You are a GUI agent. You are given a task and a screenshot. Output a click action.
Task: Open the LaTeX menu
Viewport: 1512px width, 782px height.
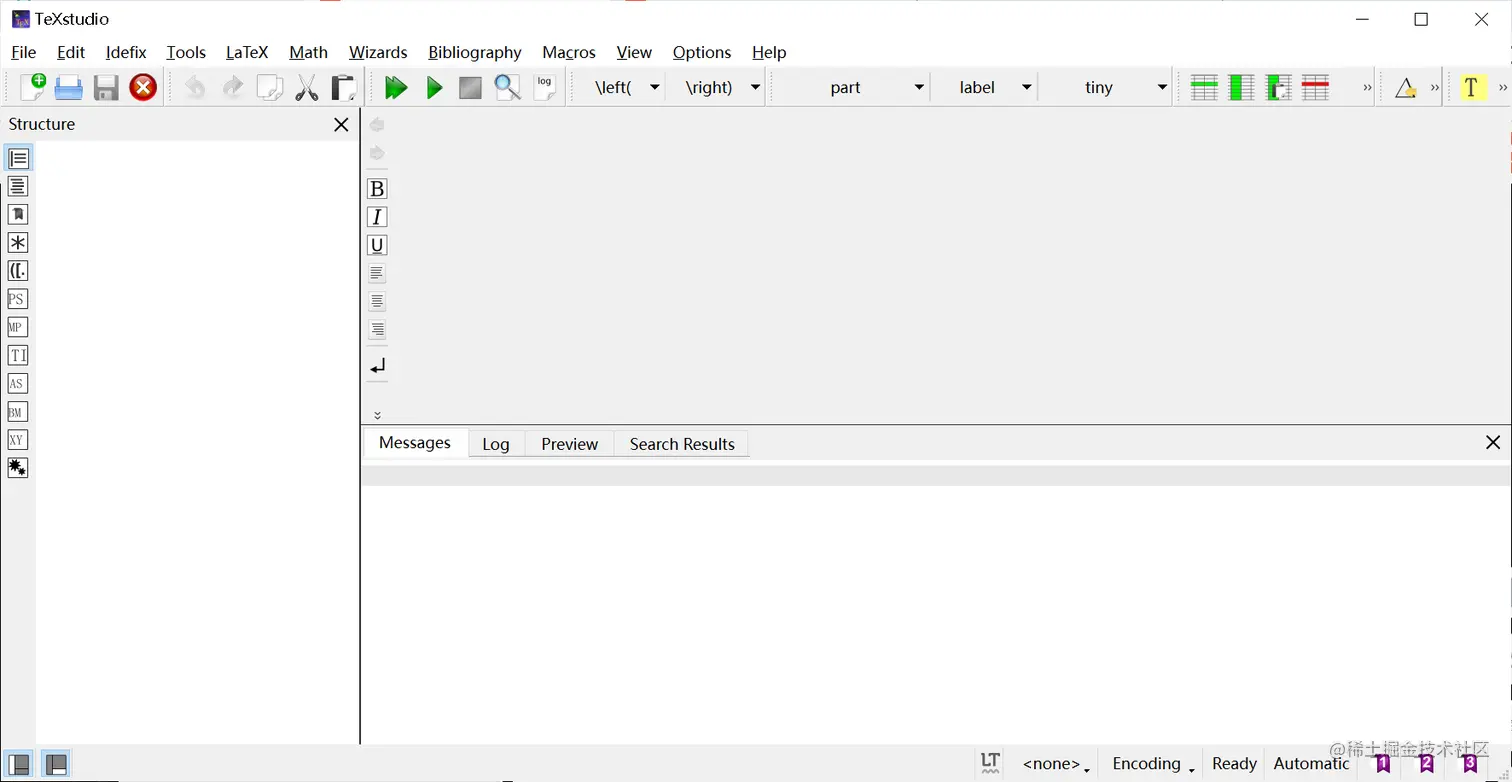[247, 52]
